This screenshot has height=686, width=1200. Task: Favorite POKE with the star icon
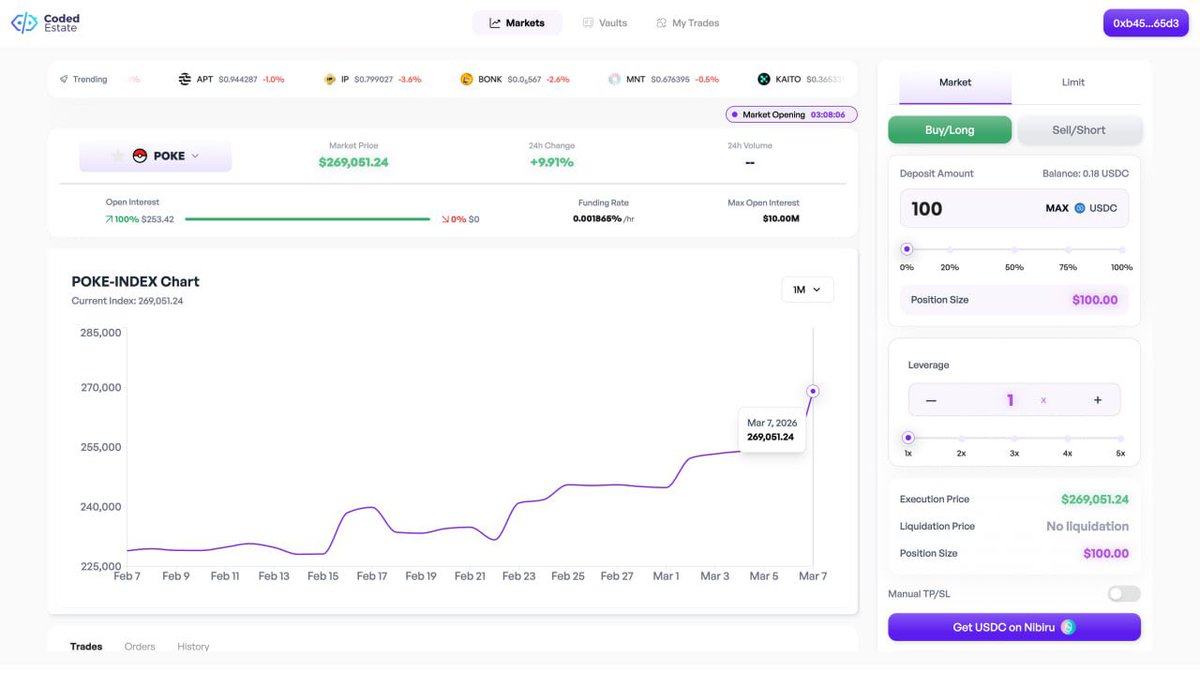pyautogui.click(x=118, y=156)
